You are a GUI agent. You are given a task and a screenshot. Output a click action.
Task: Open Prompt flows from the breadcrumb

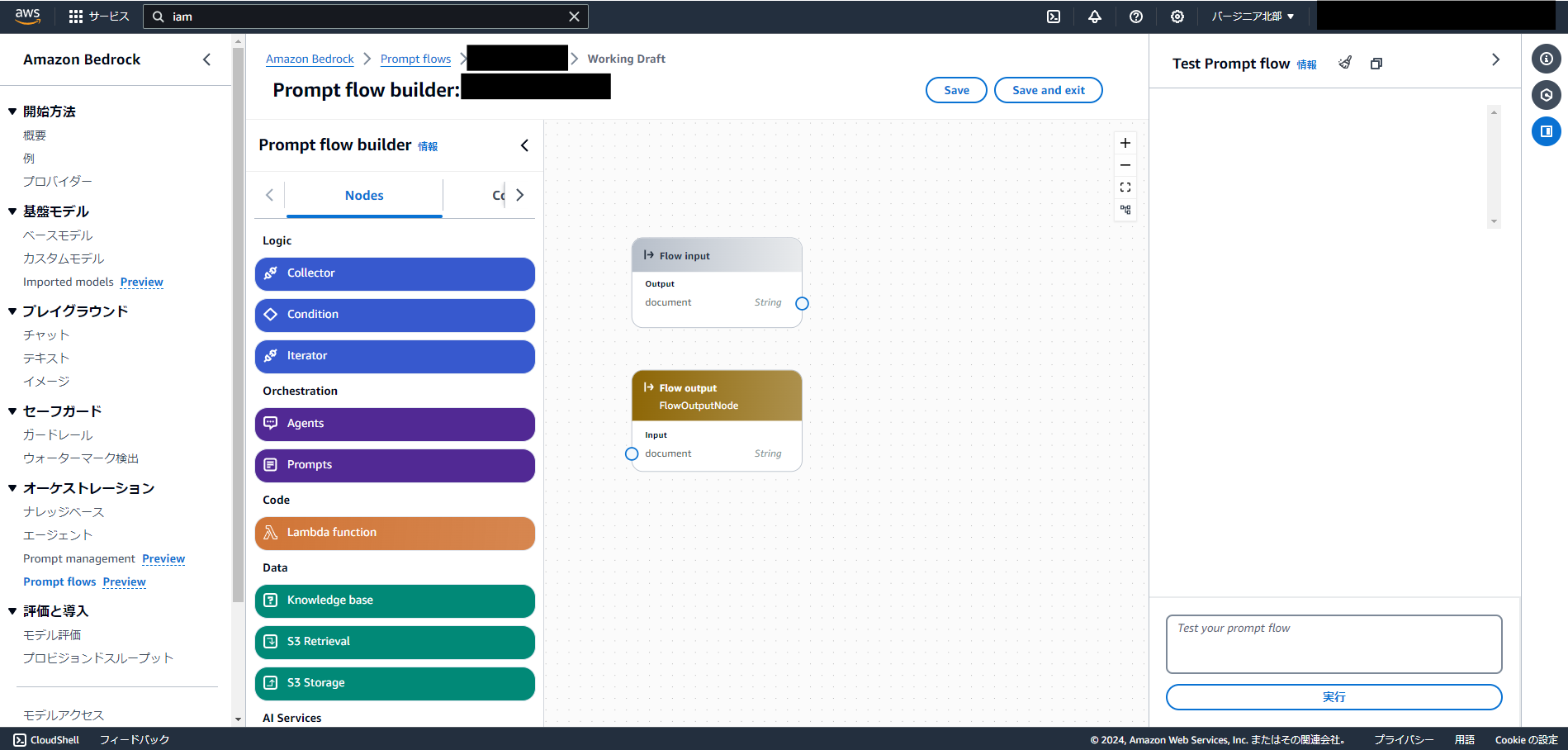point(415,59)
